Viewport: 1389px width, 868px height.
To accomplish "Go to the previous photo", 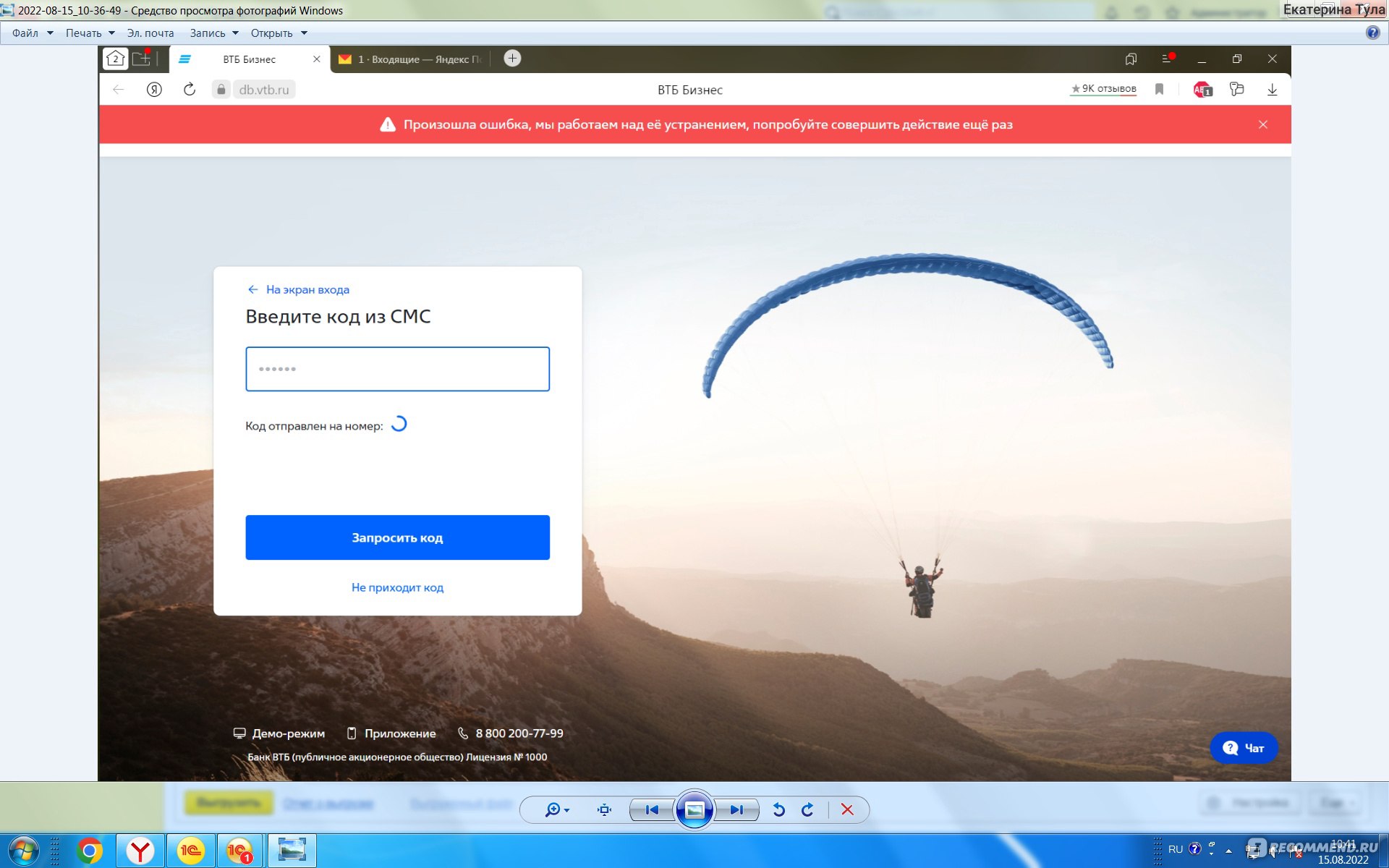I will [x=652, y=809].
